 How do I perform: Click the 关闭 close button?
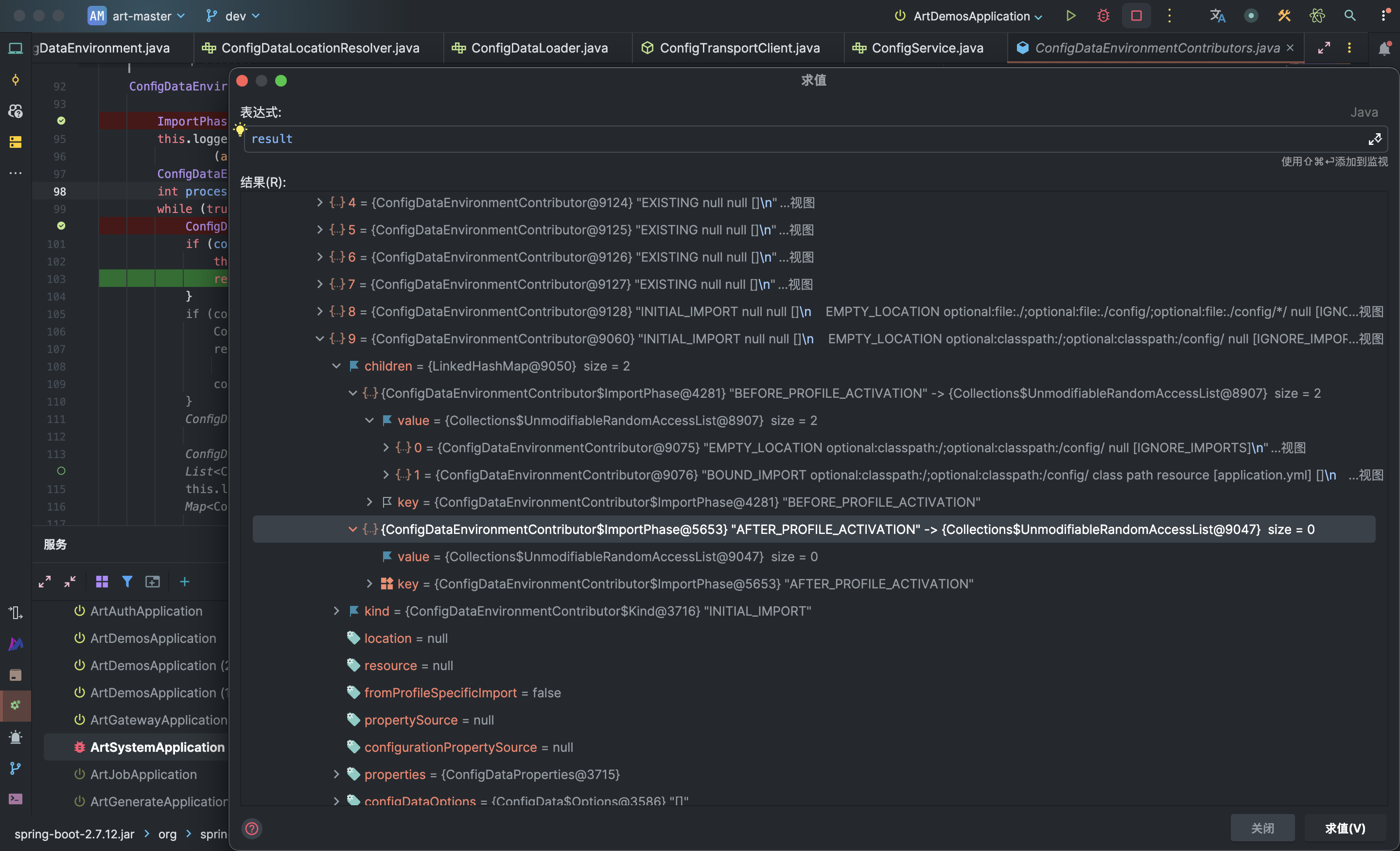(x=1262, y=828)
